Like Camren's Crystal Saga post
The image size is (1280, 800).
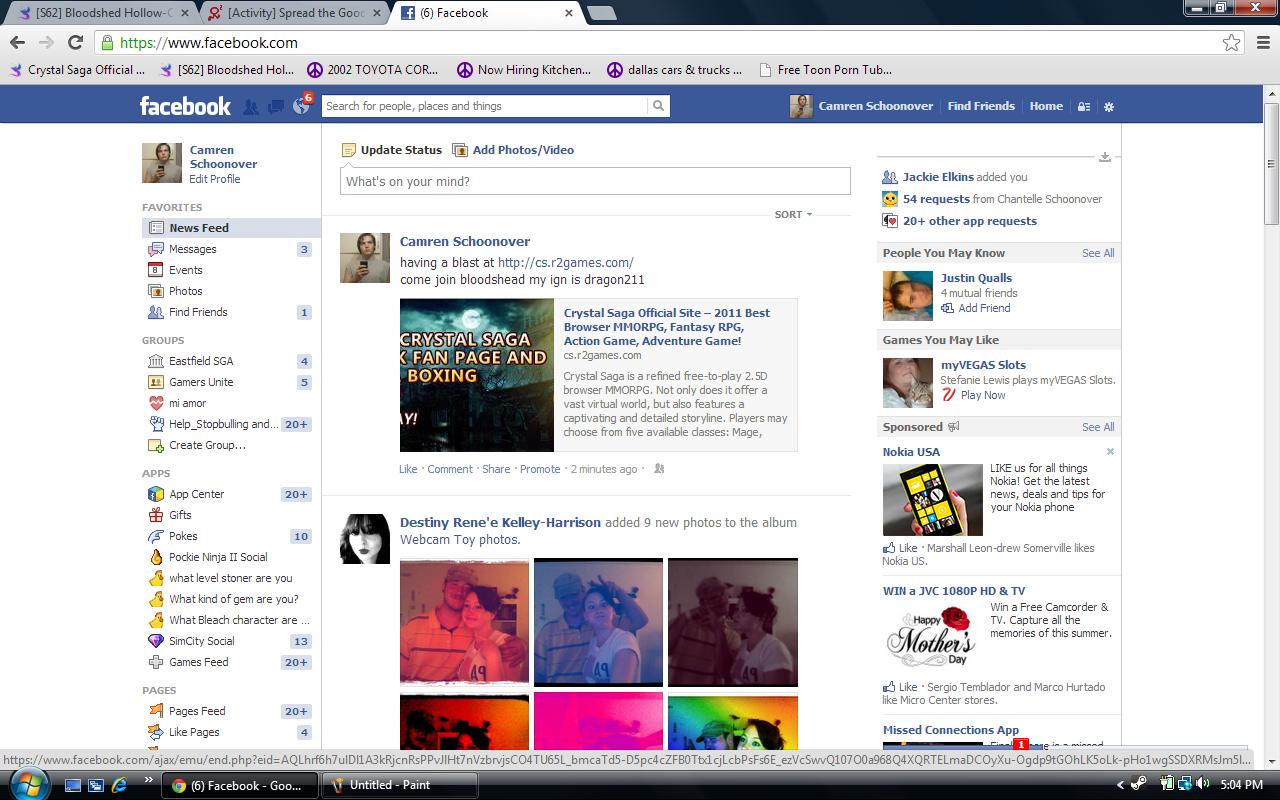tap(408, 469)
